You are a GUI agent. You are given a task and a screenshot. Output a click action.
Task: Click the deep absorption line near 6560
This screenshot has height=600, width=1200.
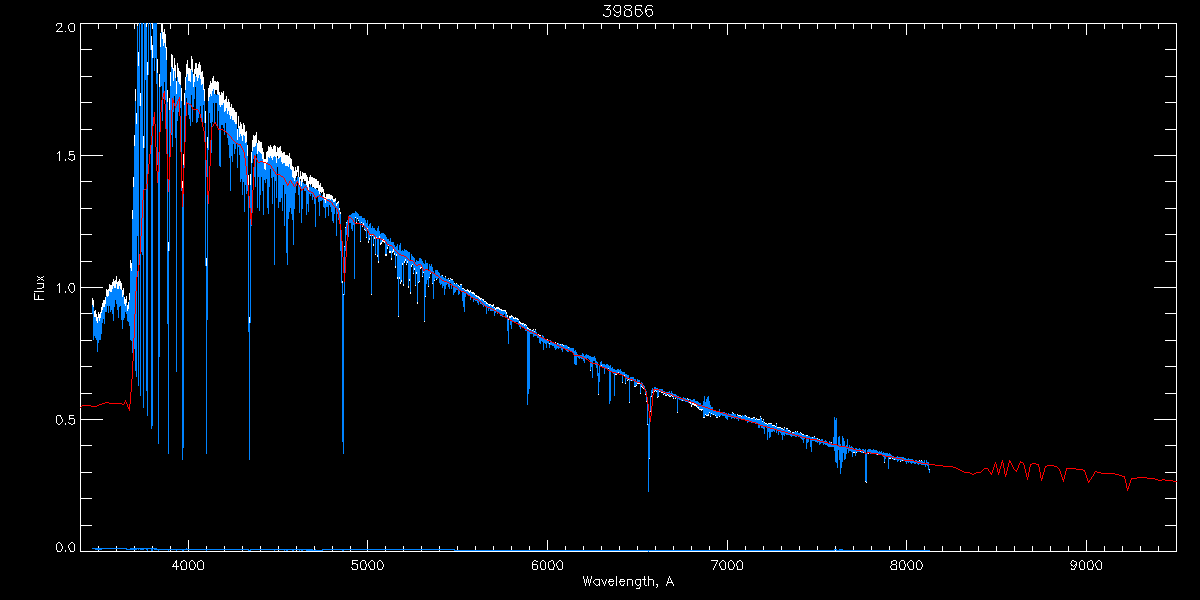(x=648, y=440)
